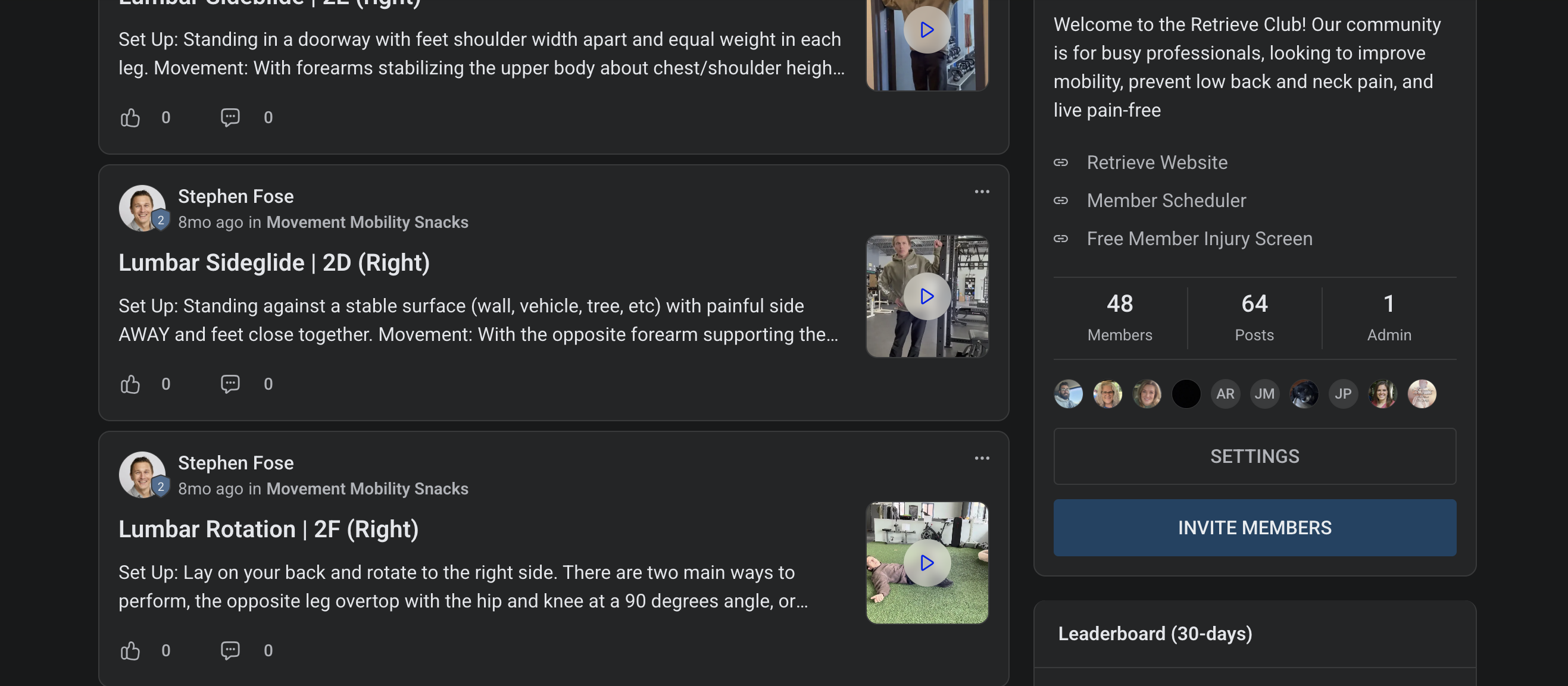Click the JM member avatar
The height and width of the screenshot is (686, 1568).
click(1264, 394)
